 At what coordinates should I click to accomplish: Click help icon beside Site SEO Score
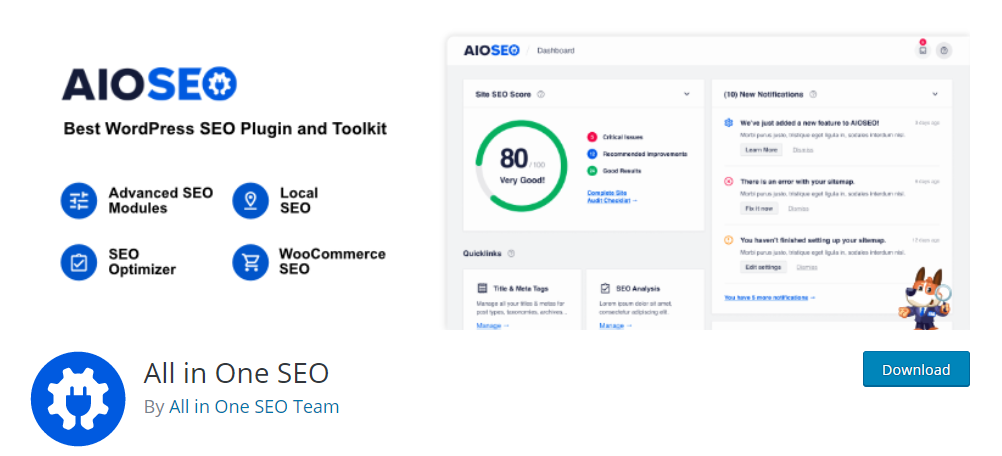click(541, 95)
